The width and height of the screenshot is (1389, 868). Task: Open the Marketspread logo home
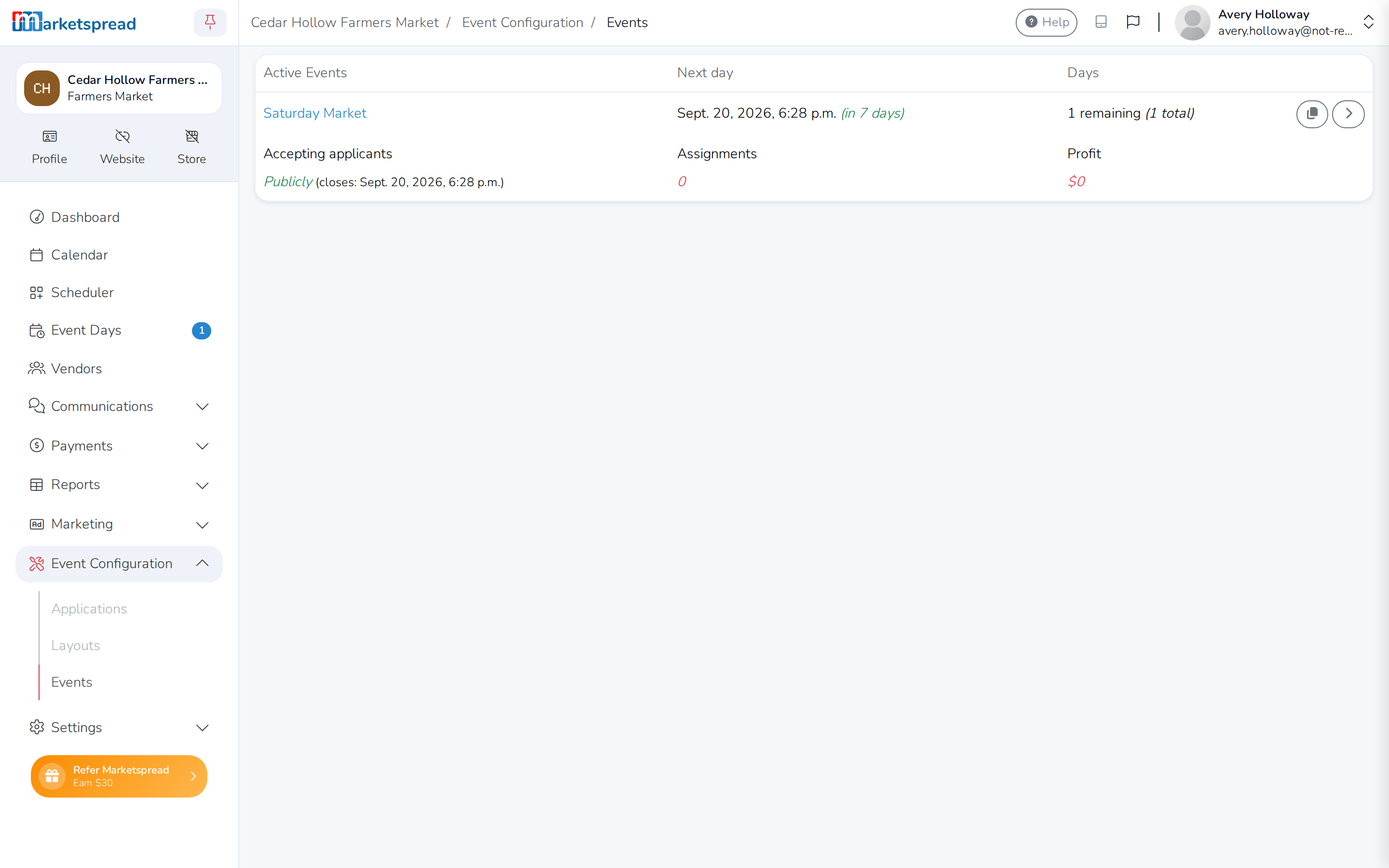point(74,22)
